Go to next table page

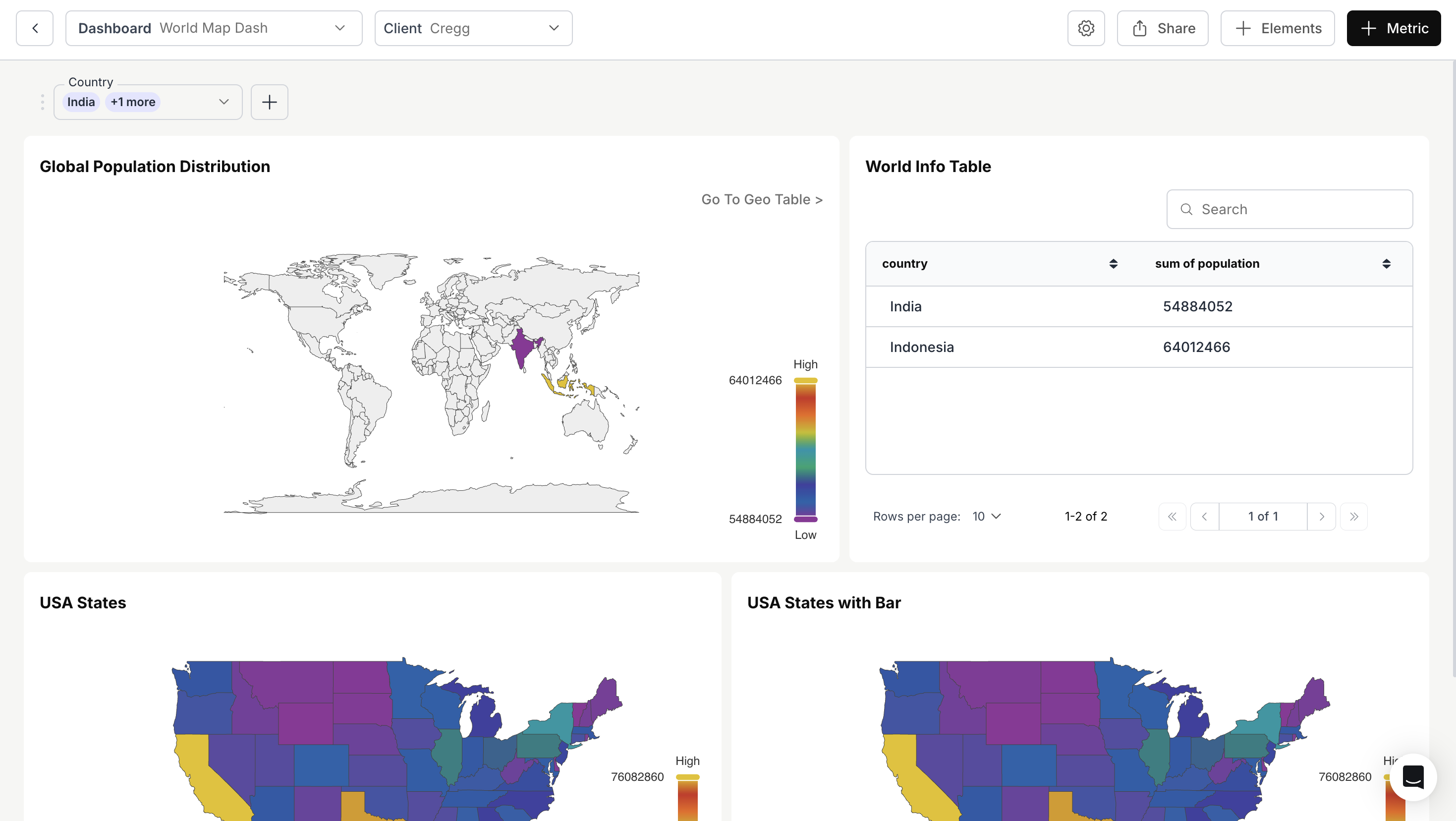coord(1322,516)
